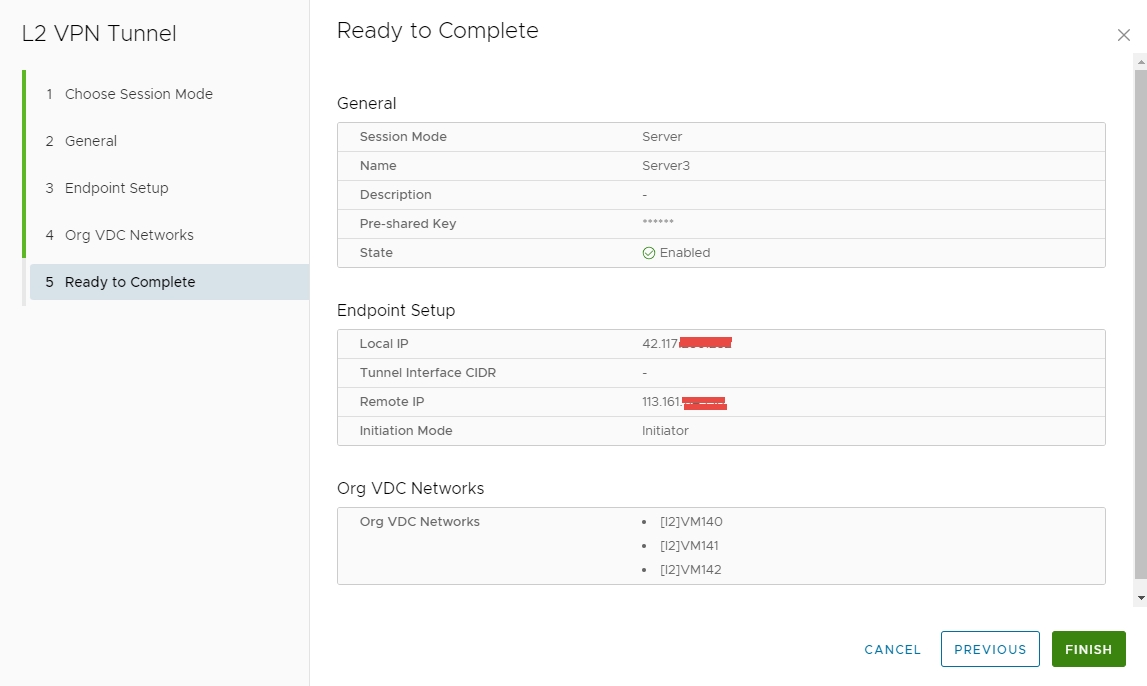Open the General wizard step
Image resolution: width=1147 pixels, height=686 pixels.
[90, 141]
